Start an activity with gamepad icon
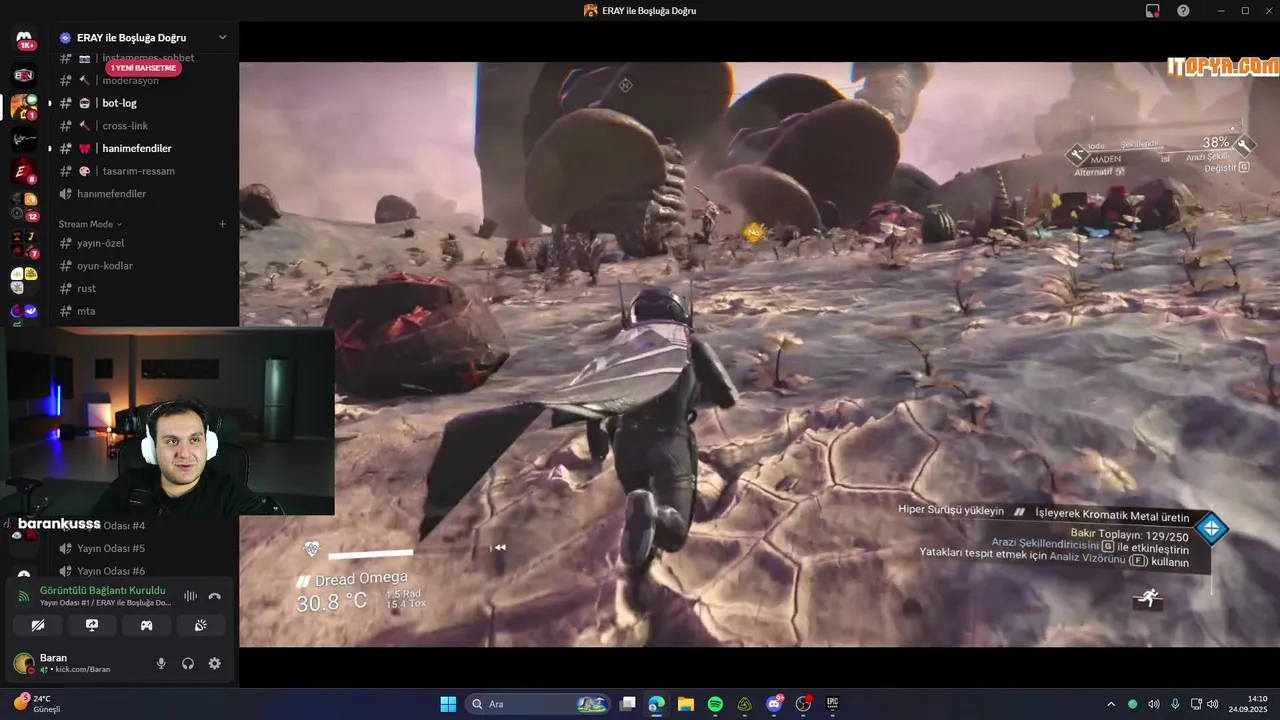The width and height of the screenshot is (1280, 720). [x=146, y=626]
